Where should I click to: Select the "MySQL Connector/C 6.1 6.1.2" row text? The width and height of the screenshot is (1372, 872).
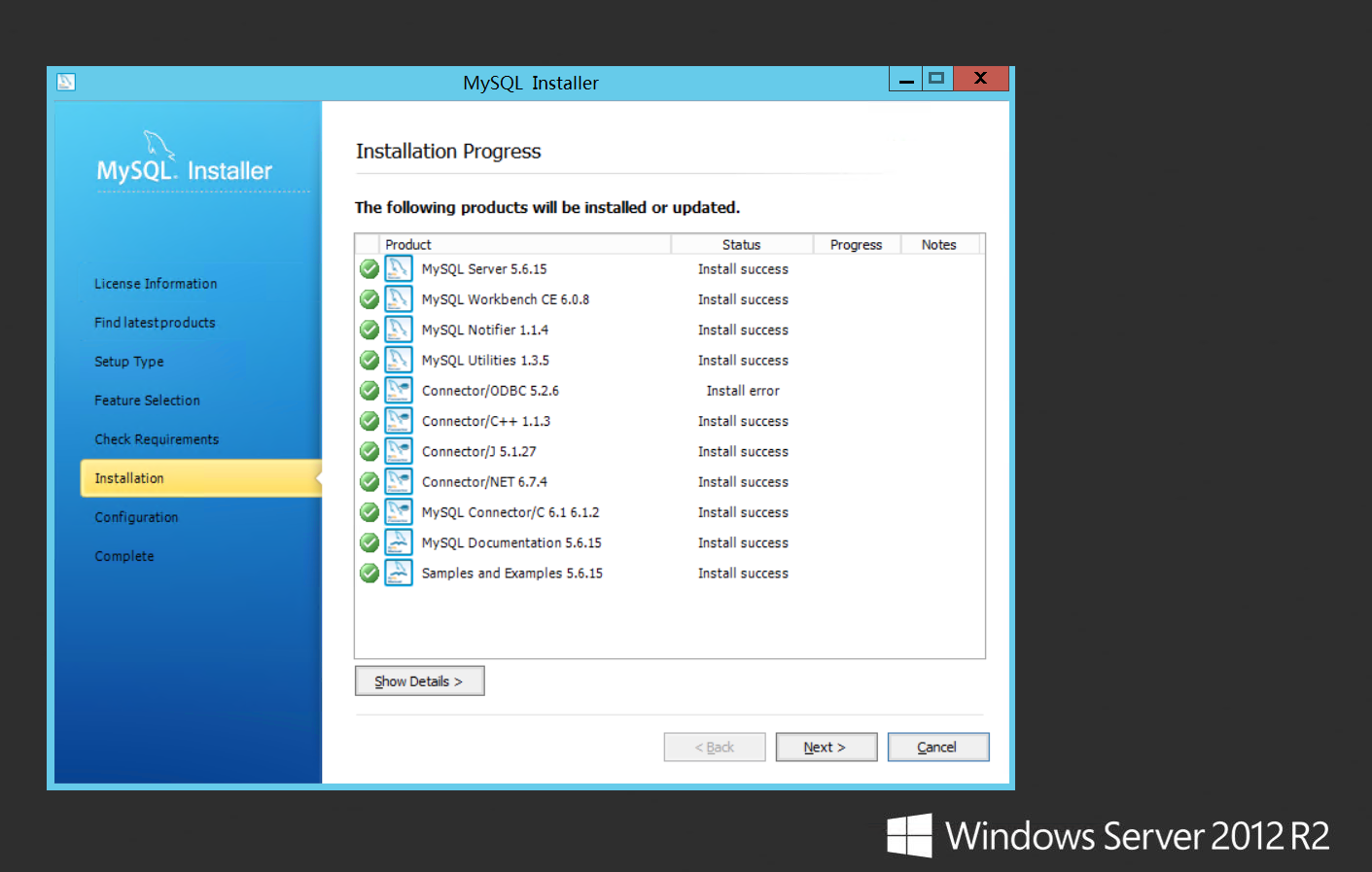point(510,512)
